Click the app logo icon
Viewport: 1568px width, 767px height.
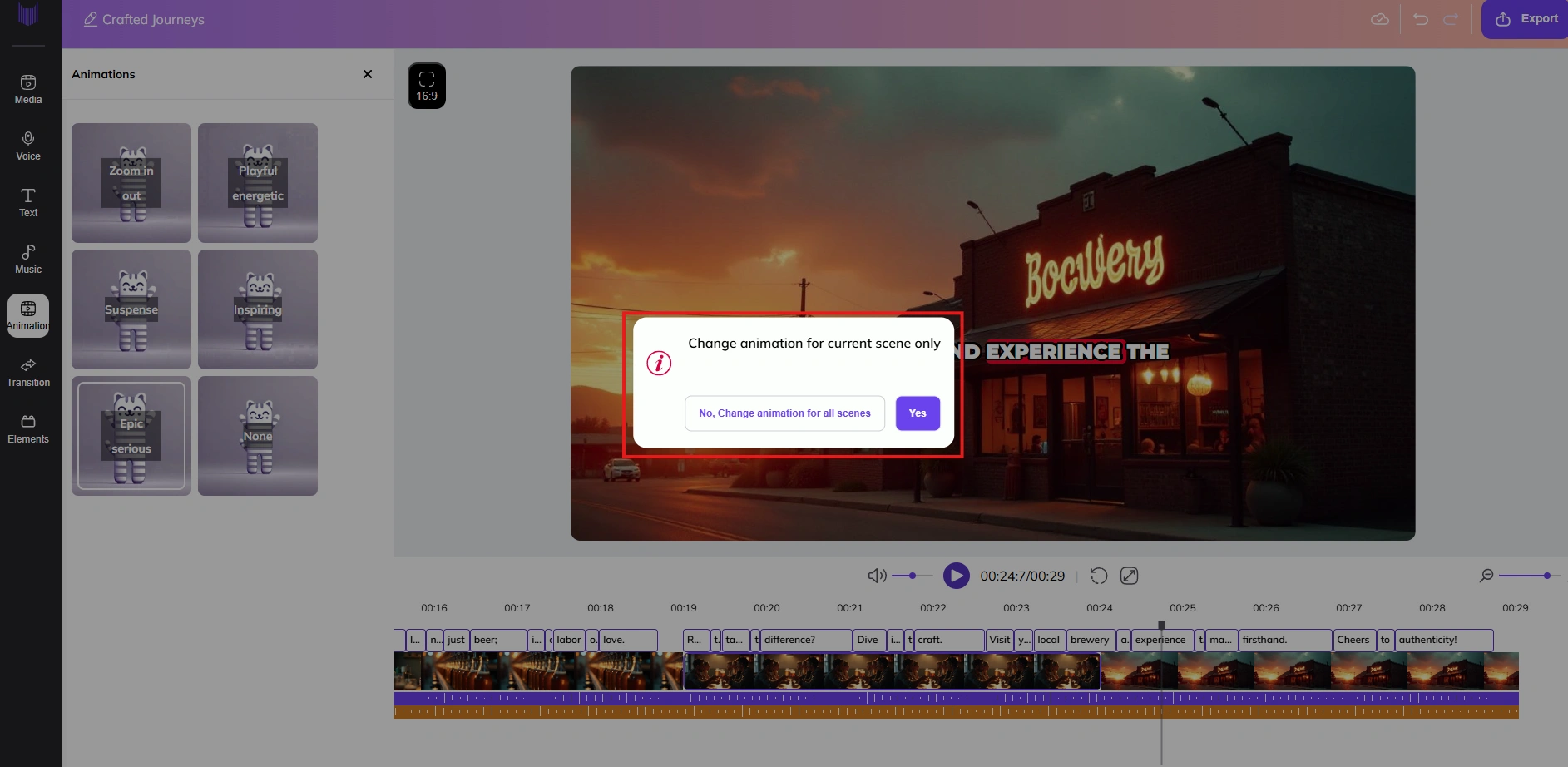click(28, 15)
